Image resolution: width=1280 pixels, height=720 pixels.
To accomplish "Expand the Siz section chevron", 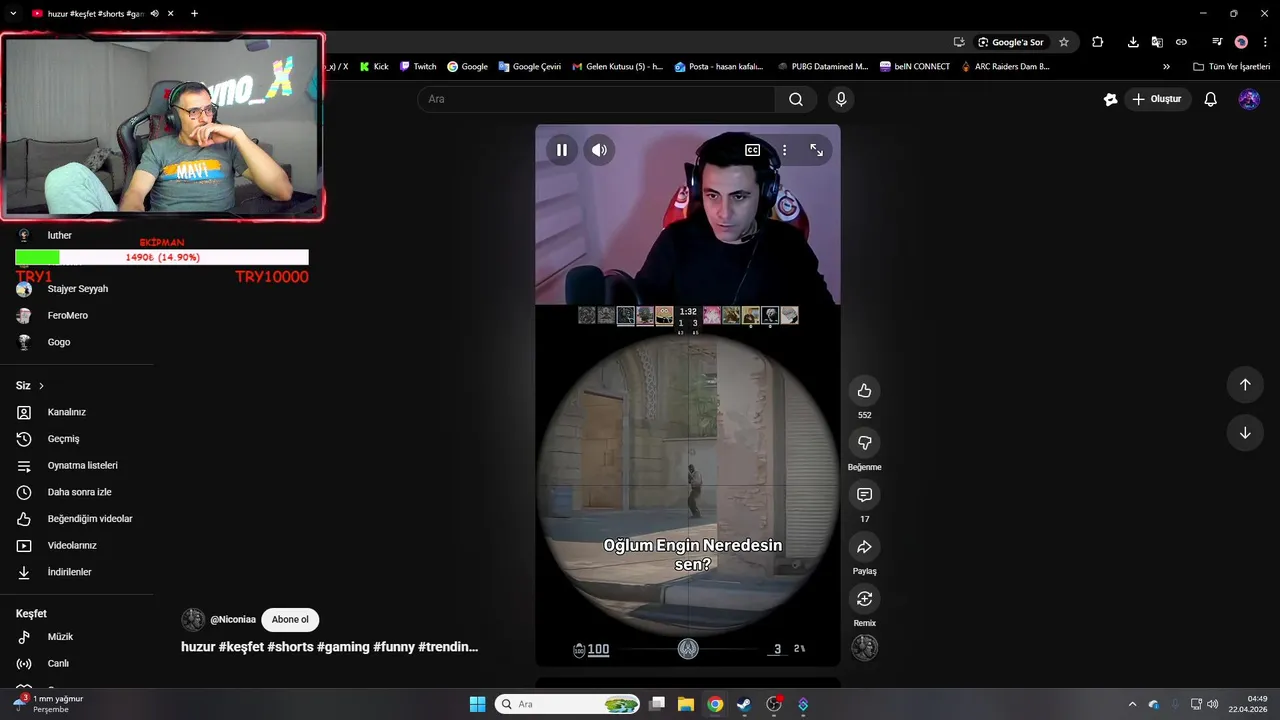I will (x=41, y=386).
